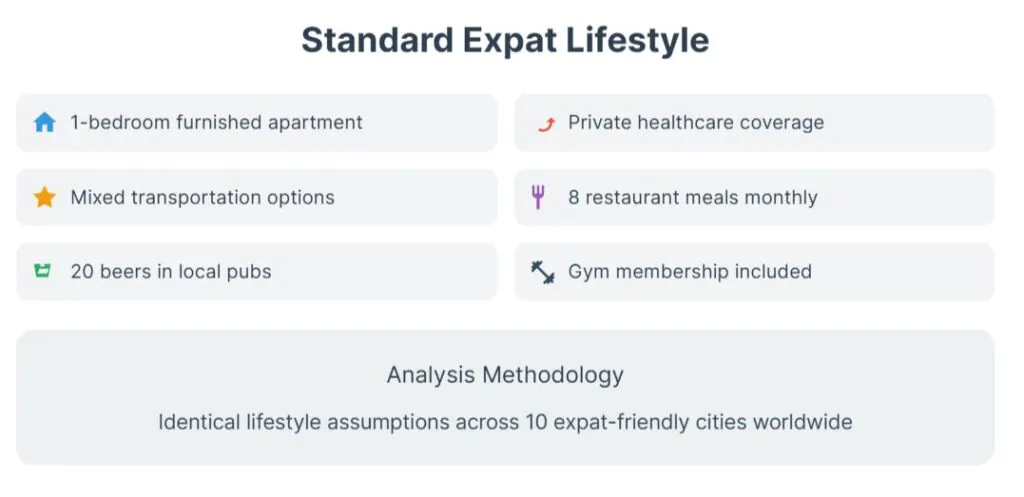Viewport: 1024px width, 497px height.
Task: Click the red curved arrow healthcare icon
Action: 543,123
